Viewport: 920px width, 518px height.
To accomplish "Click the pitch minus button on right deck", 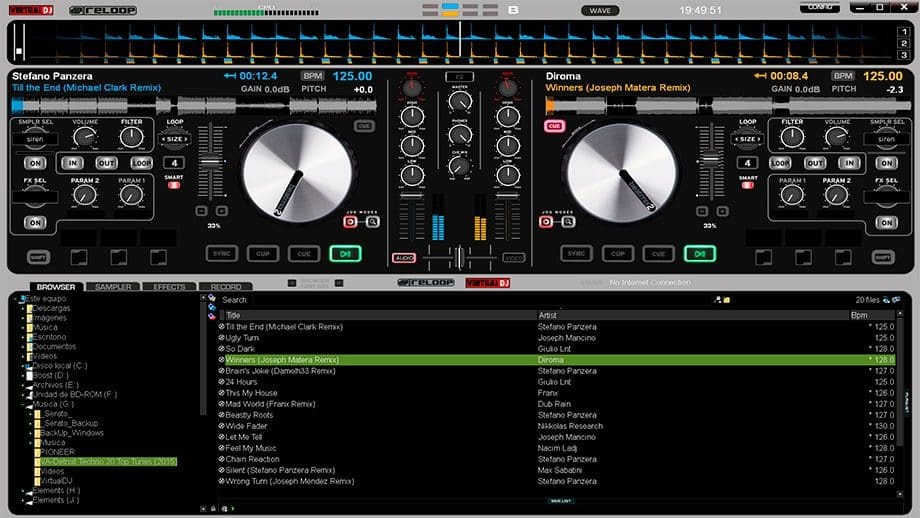I will tap(702, 211).
